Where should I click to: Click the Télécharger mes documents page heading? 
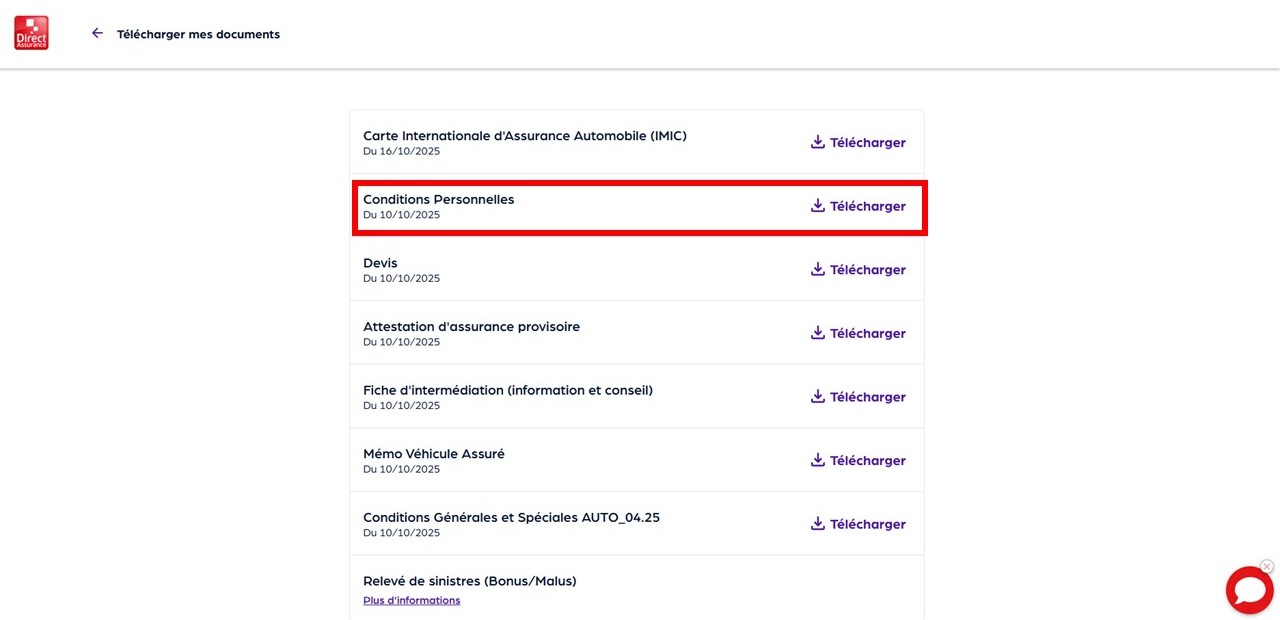[x=198, y=34]
